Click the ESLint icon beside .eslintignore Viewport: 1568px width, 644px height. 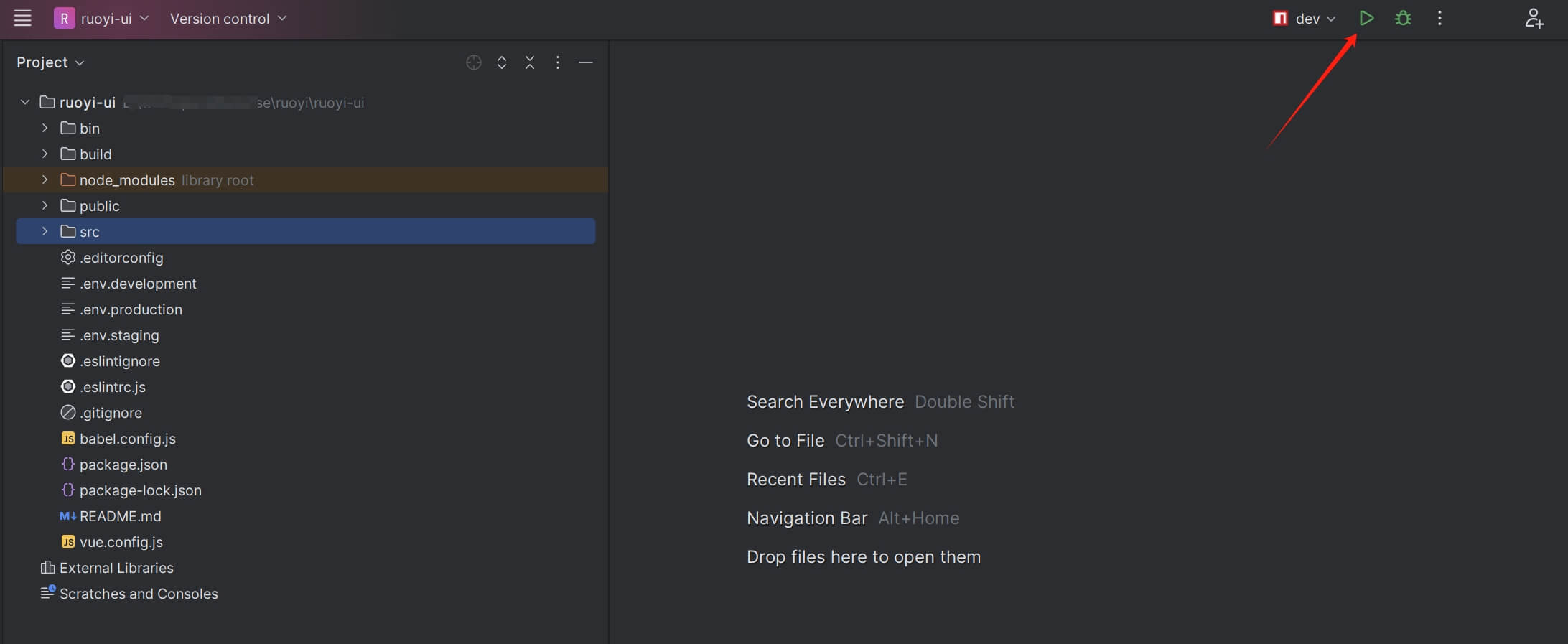click(x=67, y=360)
